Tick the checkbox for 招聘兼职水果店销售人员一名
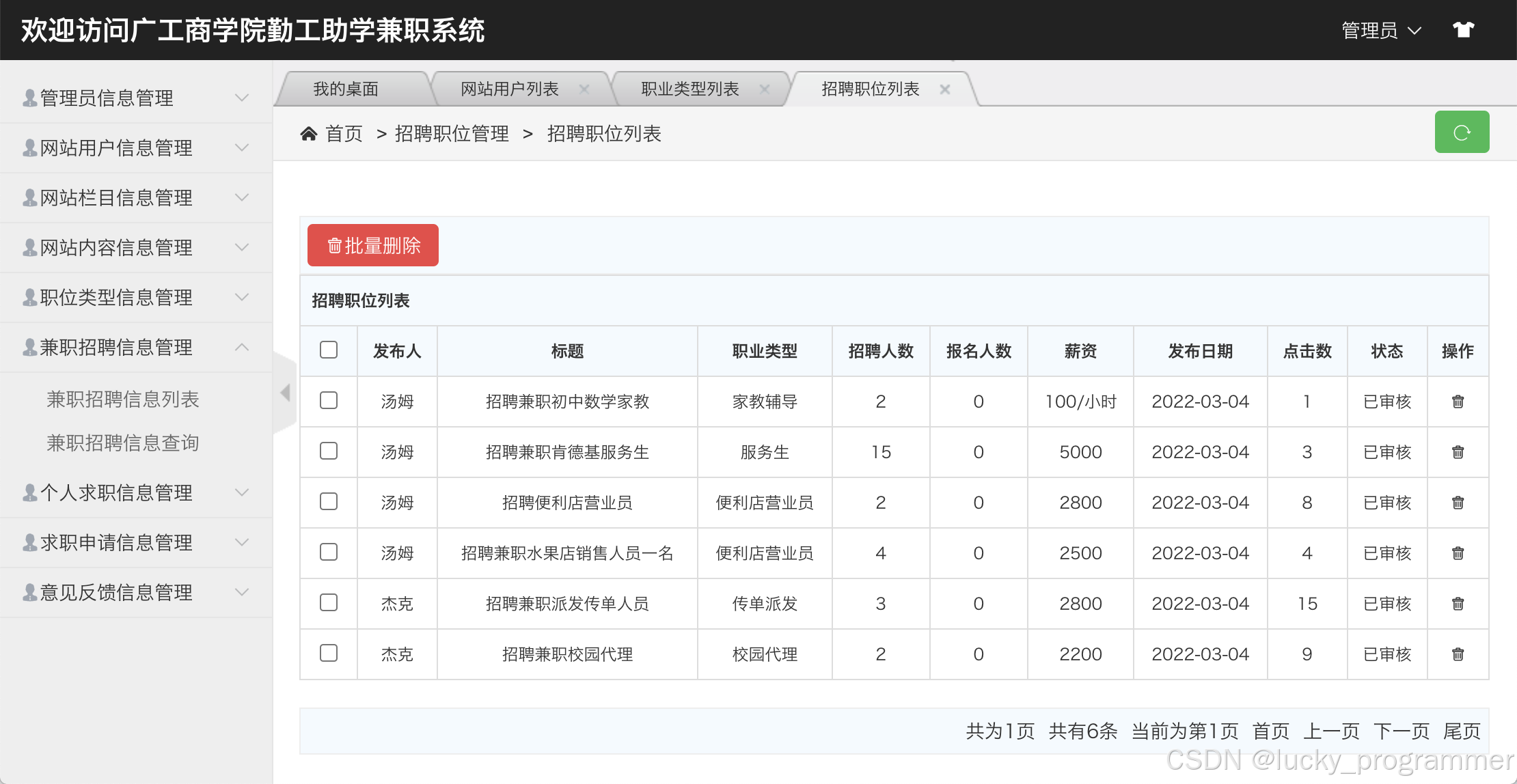Screen dimensions: 1517x784 click(329, 552)
